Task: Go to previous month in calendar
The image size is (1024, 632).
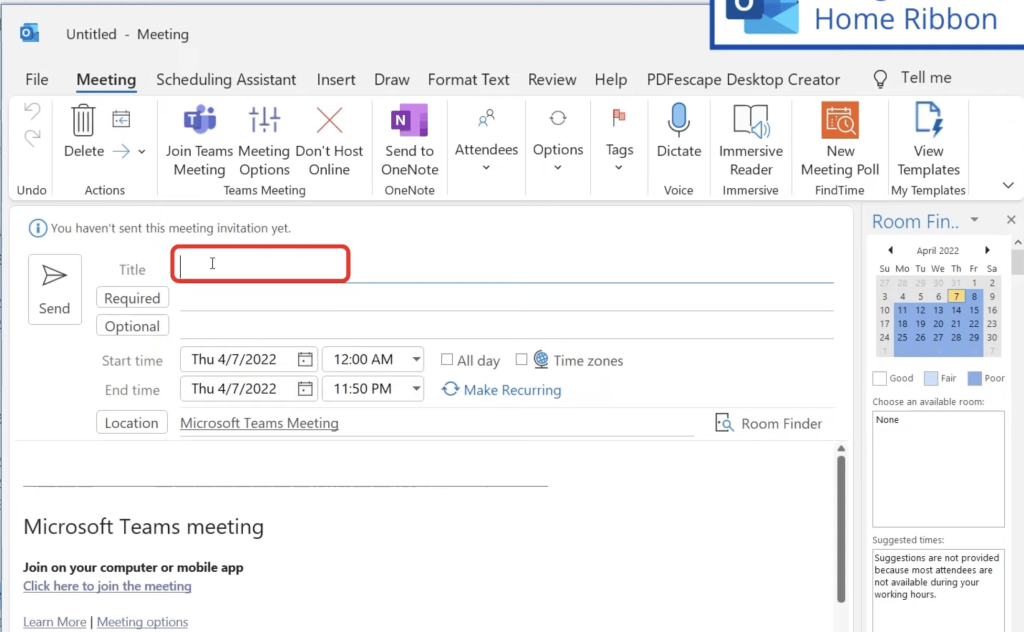Action: (x=890, y=250)
